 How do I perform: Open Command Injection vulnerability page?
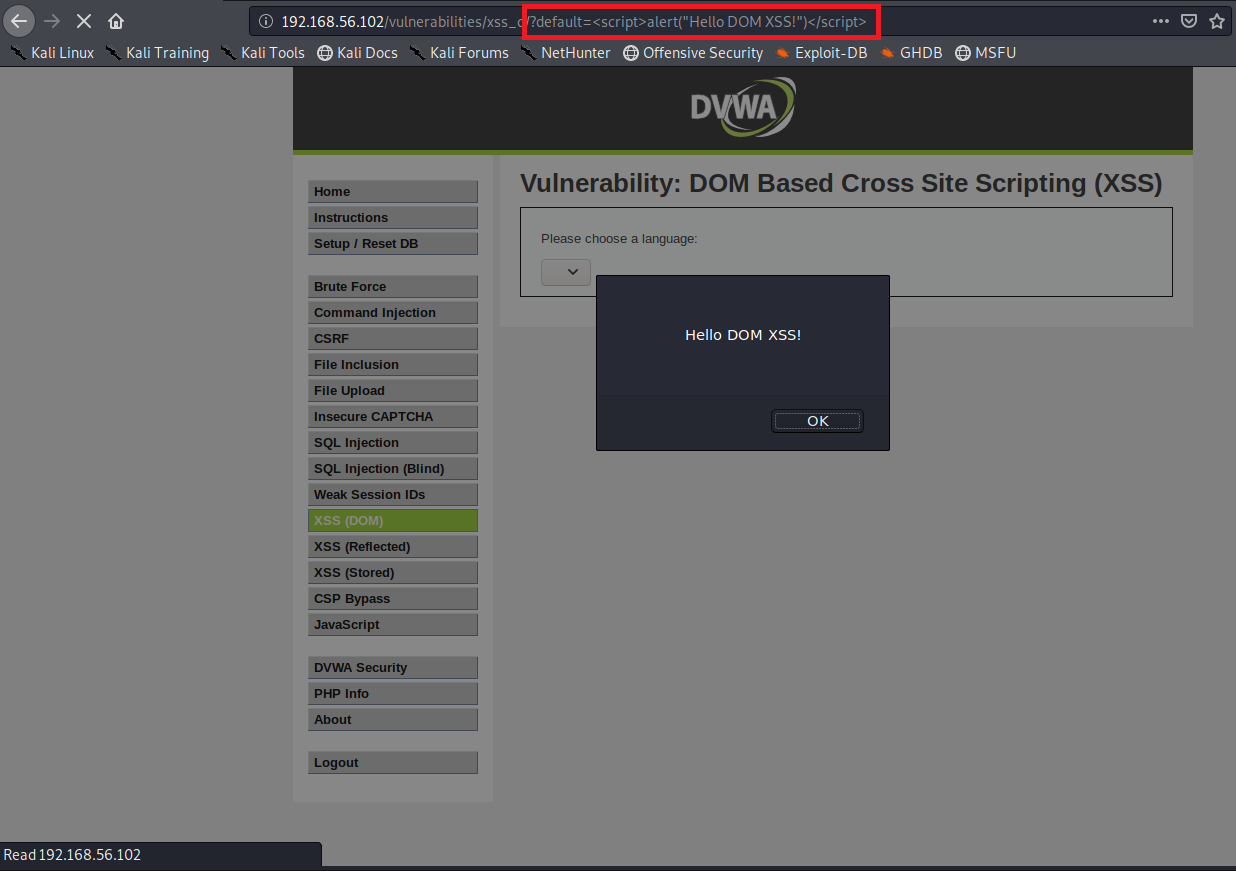click(392, 313)
